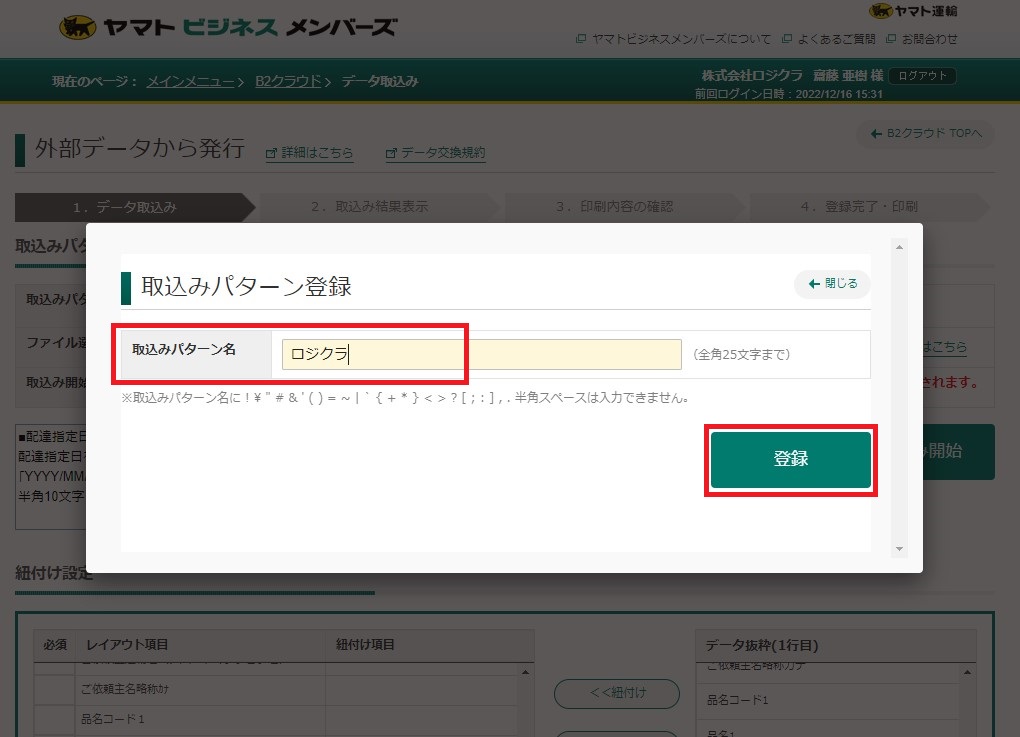This screenshot has height=737, width=1020.
Task: Select ご依頼主名略称カナ row in layout list
Action: tap(276, 690)
